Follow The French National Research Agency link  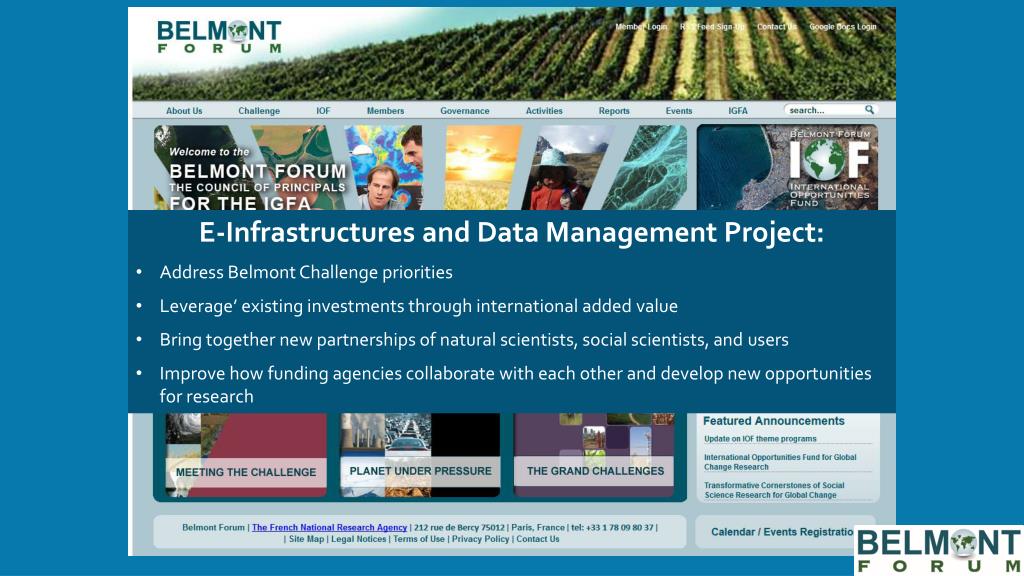pyautogui.click(x=329, y=527)
